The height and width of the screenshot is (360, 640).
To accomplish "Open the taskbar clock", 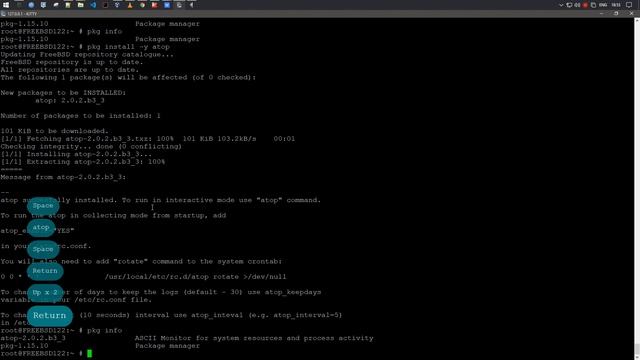I will click(x=616, y=5).
